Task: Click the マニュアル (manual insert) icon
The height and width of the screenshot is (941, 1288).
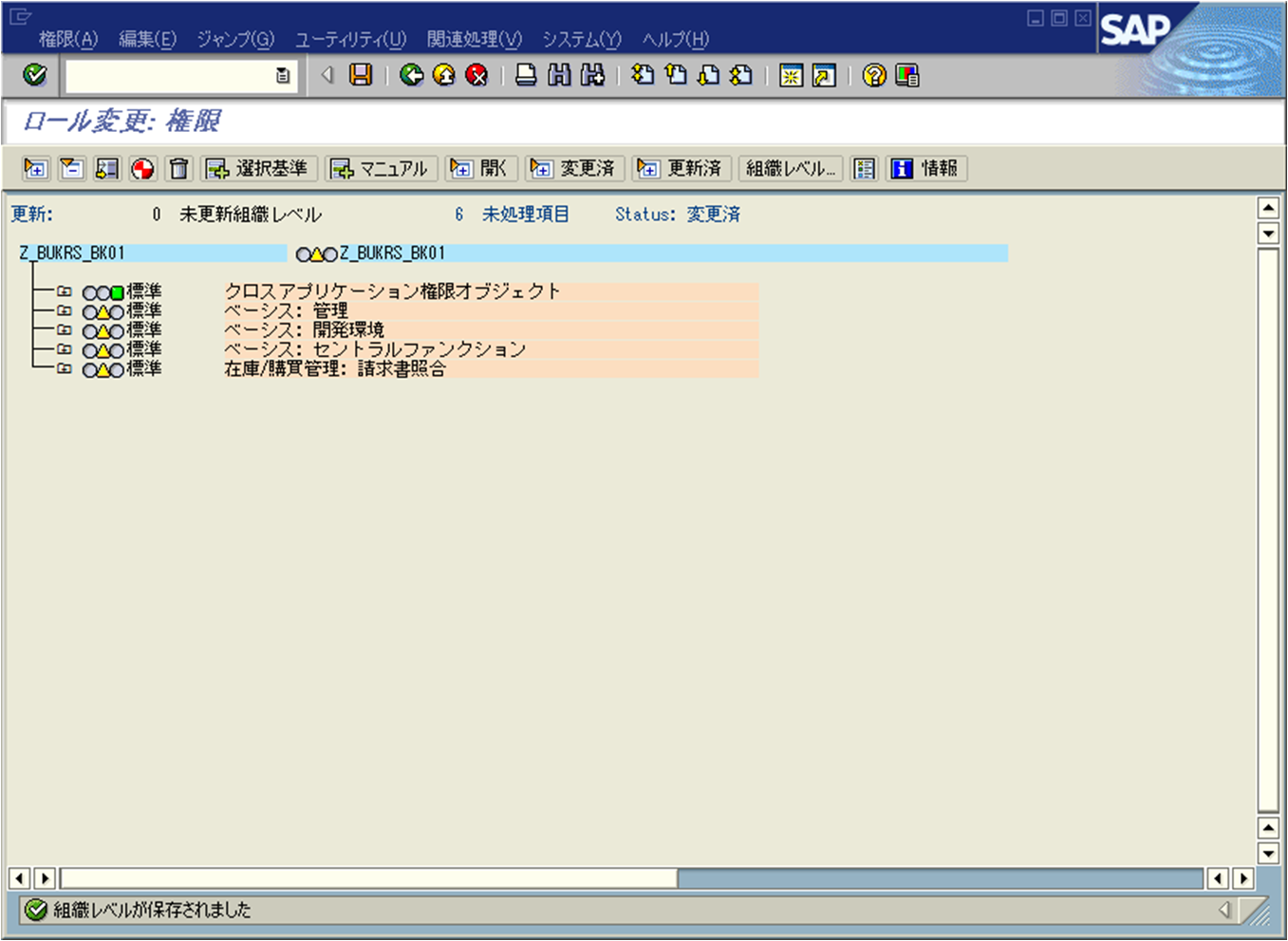Action: 381,168
